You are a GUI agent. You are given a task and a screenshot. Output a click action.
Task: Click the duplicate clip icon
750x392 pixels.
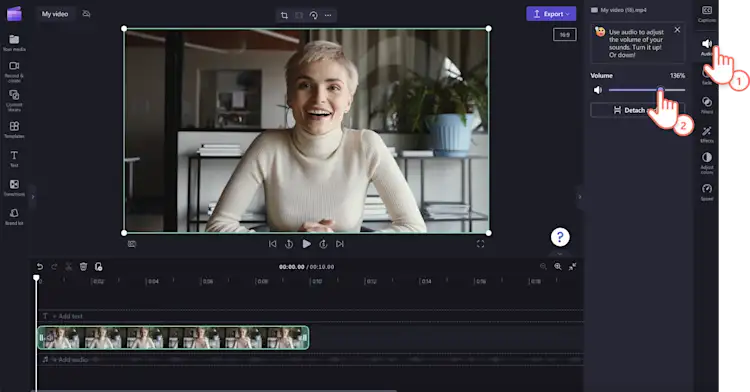[98, 267]
